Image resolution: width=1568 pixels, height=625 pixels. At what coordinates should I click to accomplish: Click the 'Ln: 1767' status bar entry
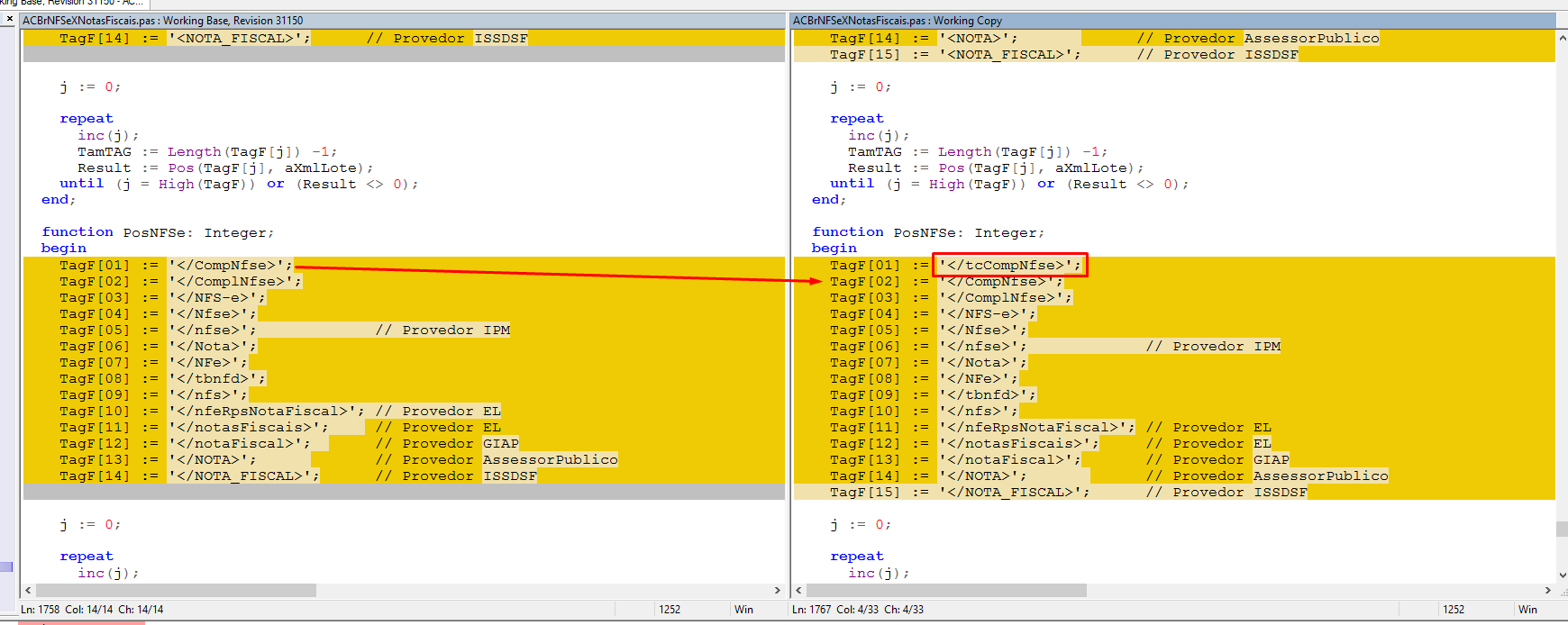pyautogui.click(x=812, y=610)
